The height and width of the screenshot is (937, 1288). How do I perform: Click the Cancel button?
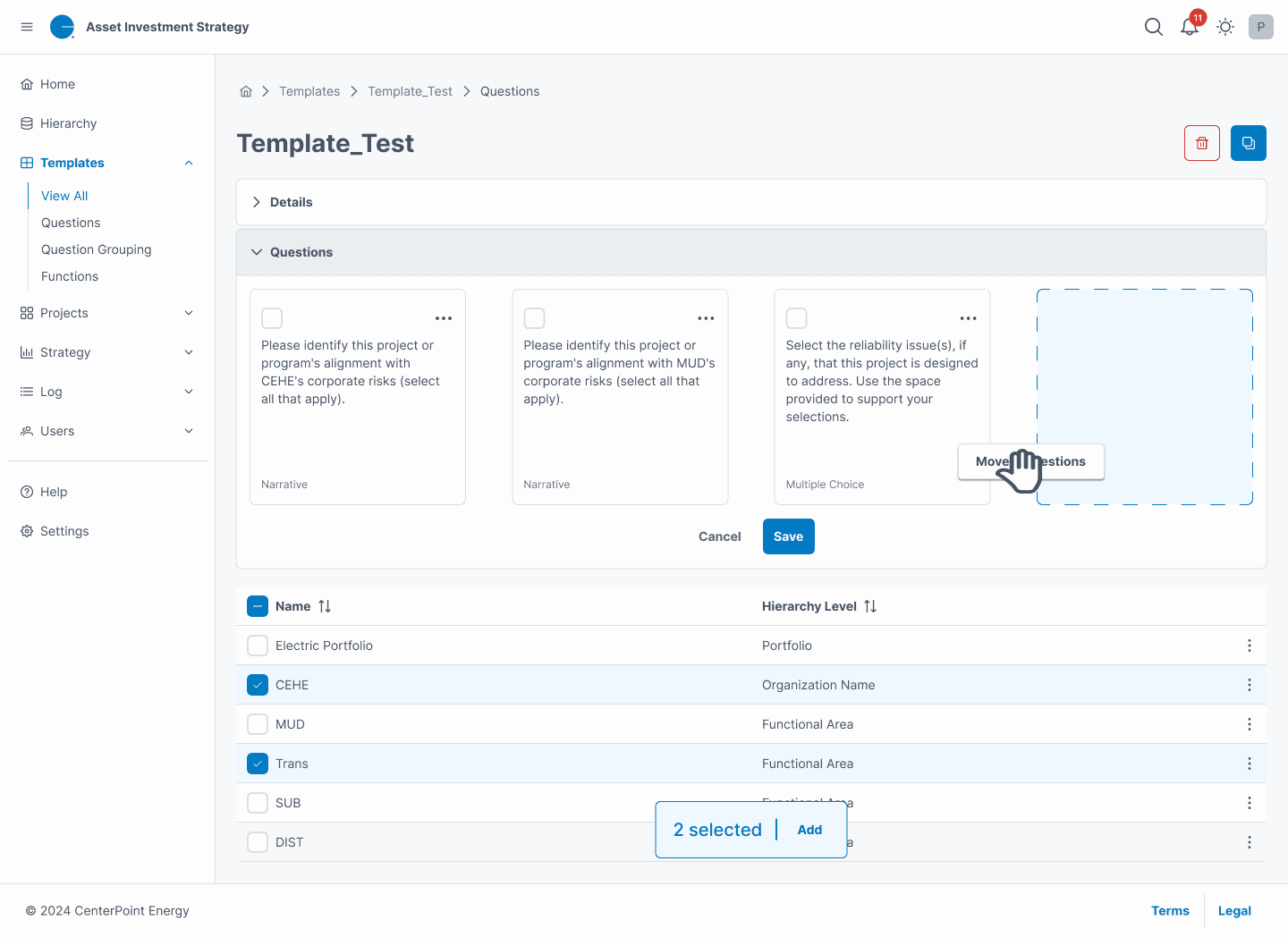pyautogui.click(x=720, y=536)
